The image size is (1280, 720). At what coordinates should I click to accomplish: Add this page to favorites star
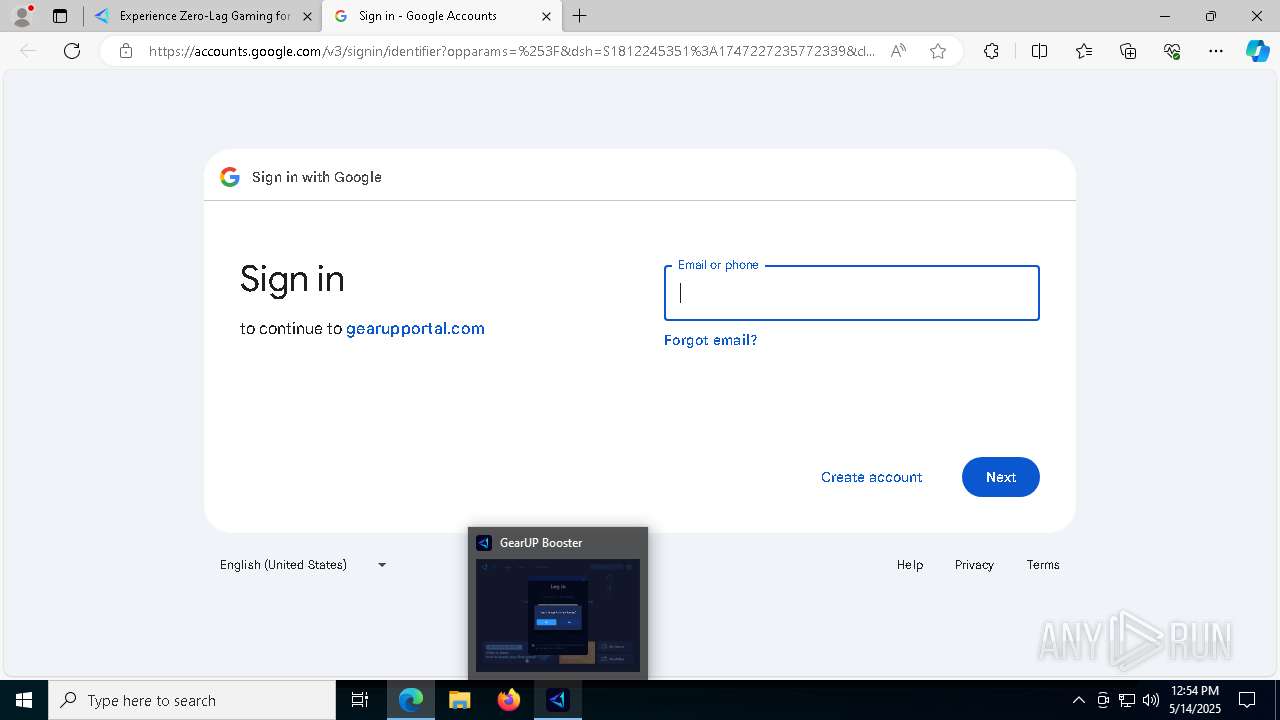pyautogui.click(x=938, y=51)
